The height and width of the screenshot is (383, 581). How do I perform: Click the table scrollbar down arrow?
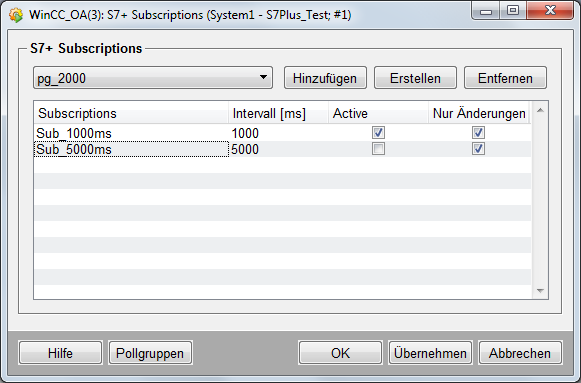540,291
